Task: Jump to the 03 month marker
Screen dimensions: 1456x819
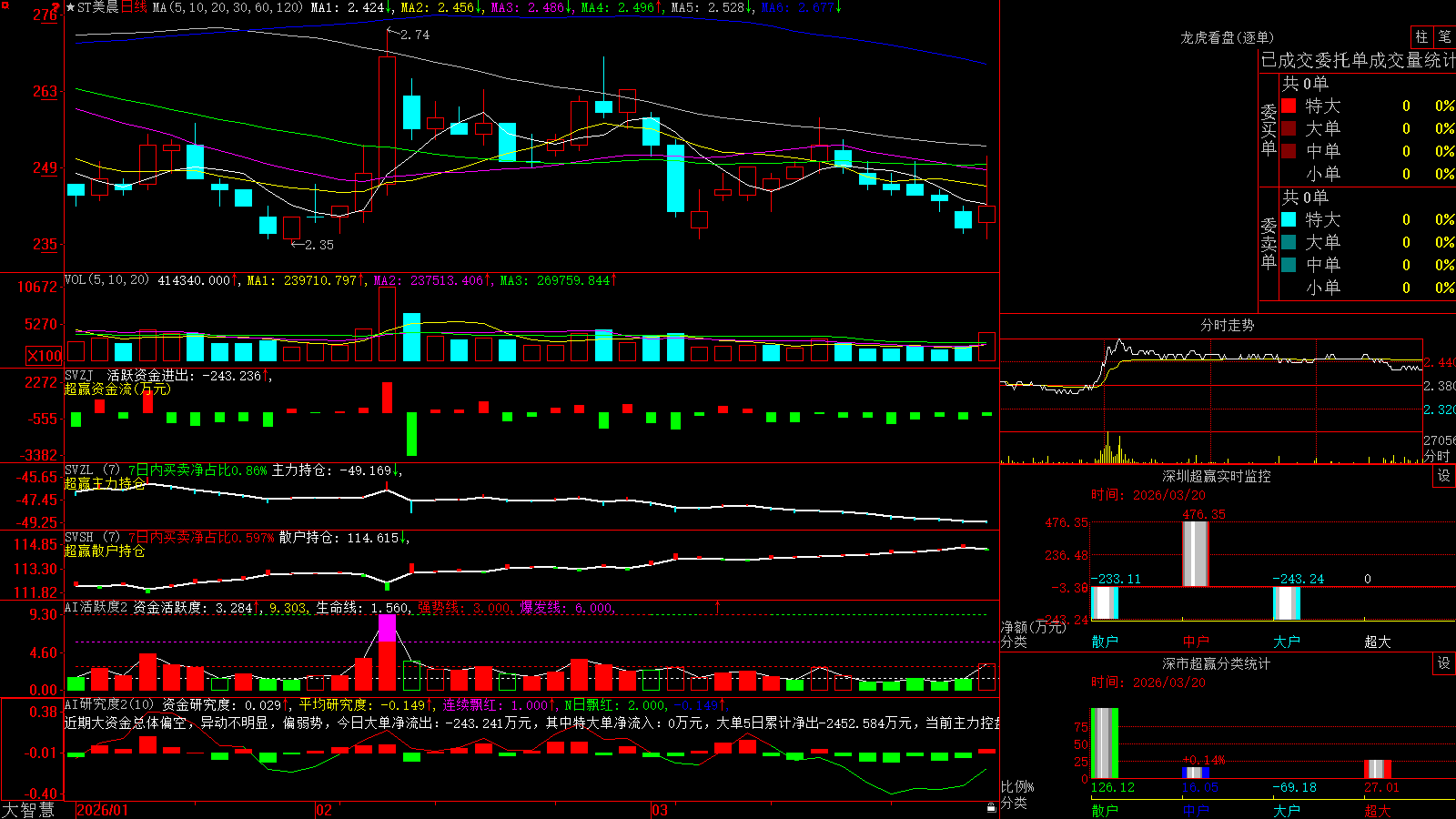Action: (660, 810)
